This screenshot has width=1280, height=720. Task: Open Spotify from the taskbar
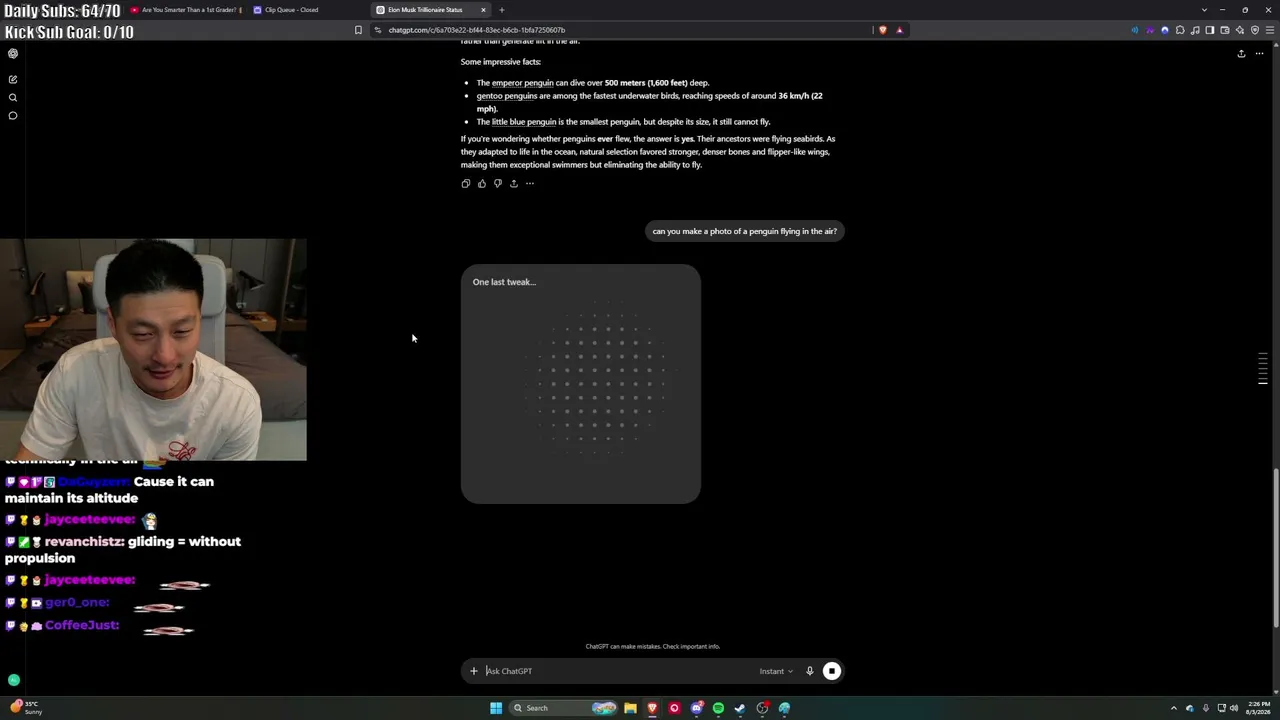pos(718,708)
